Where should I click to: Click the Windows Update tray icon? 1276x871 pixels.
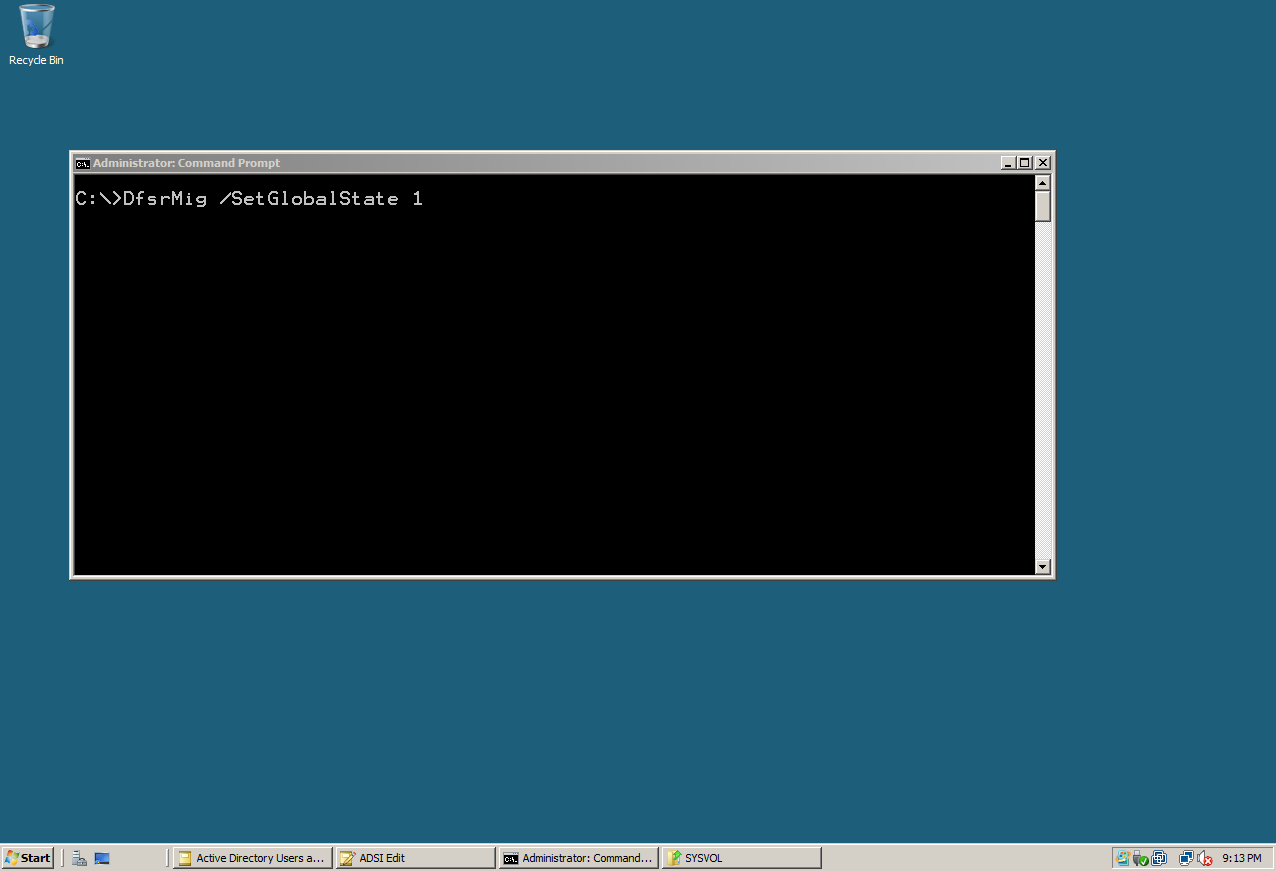click(1124, 858)
